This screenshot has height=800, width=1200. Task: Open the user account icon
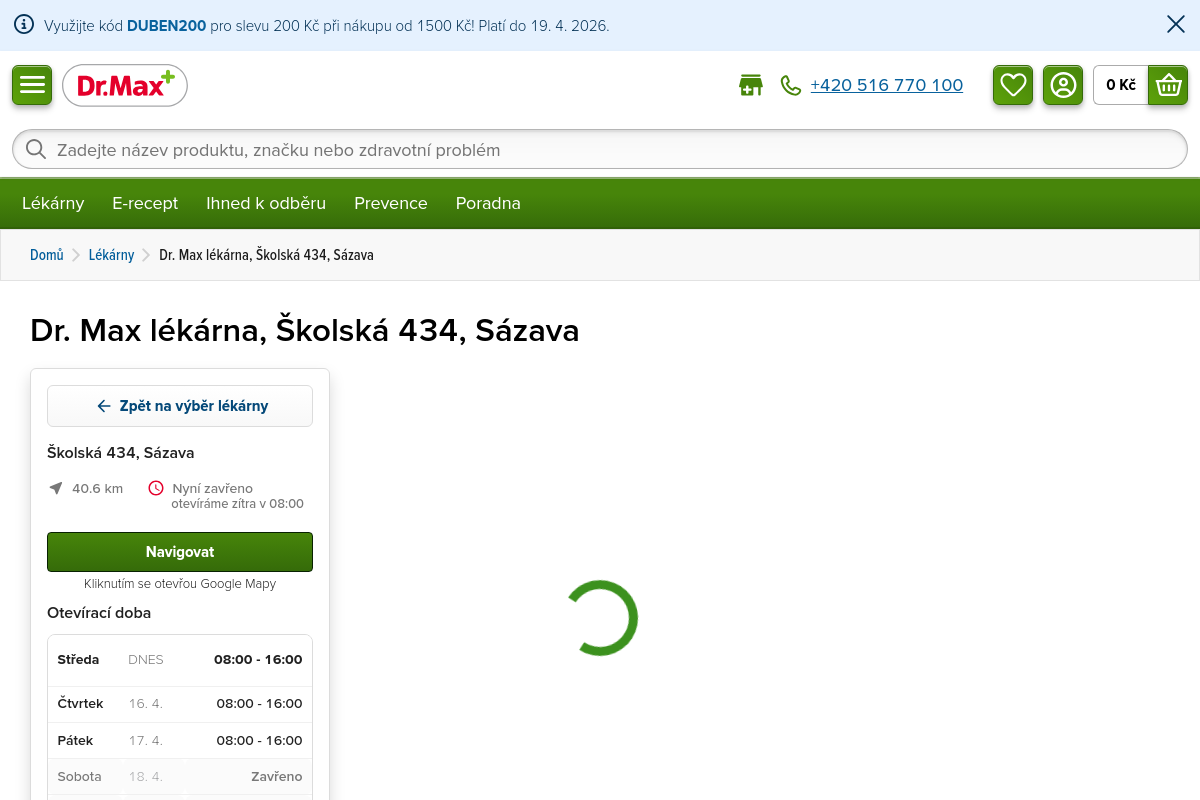(1063, 85)
